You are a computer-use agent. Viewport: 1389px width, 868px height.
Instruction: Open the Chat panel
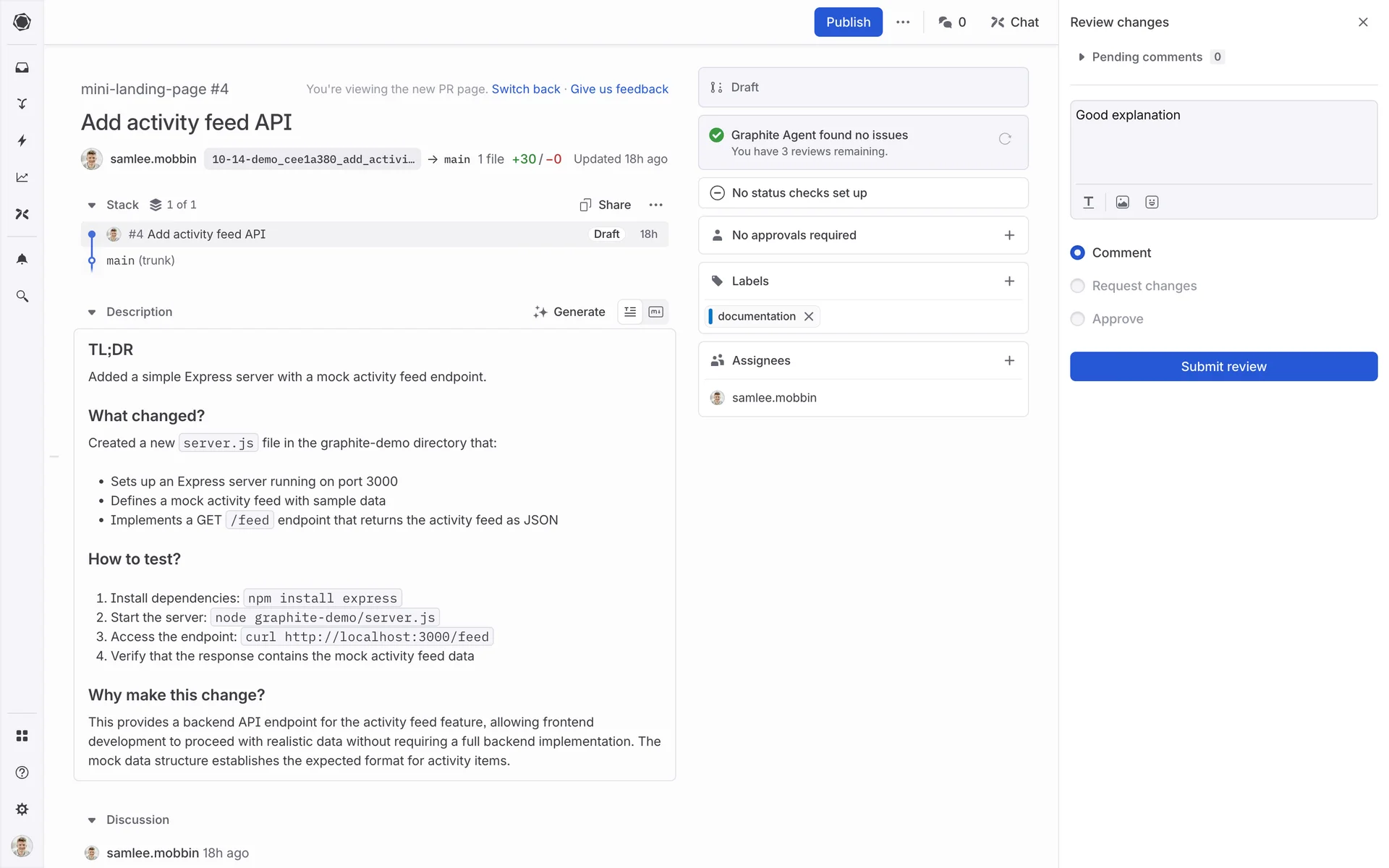pyautogui.click(x=1014, y=22)
